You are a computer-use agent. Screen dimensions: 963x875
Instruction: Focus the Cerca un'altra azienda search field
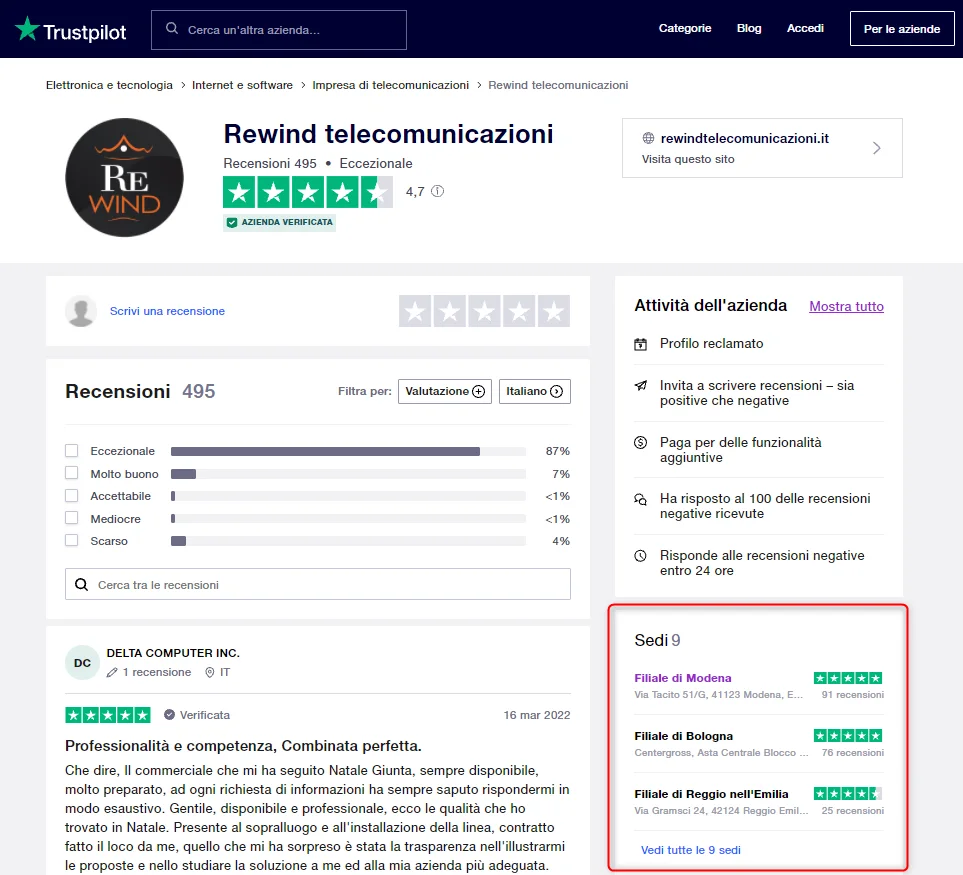click(x=279, y=29)
